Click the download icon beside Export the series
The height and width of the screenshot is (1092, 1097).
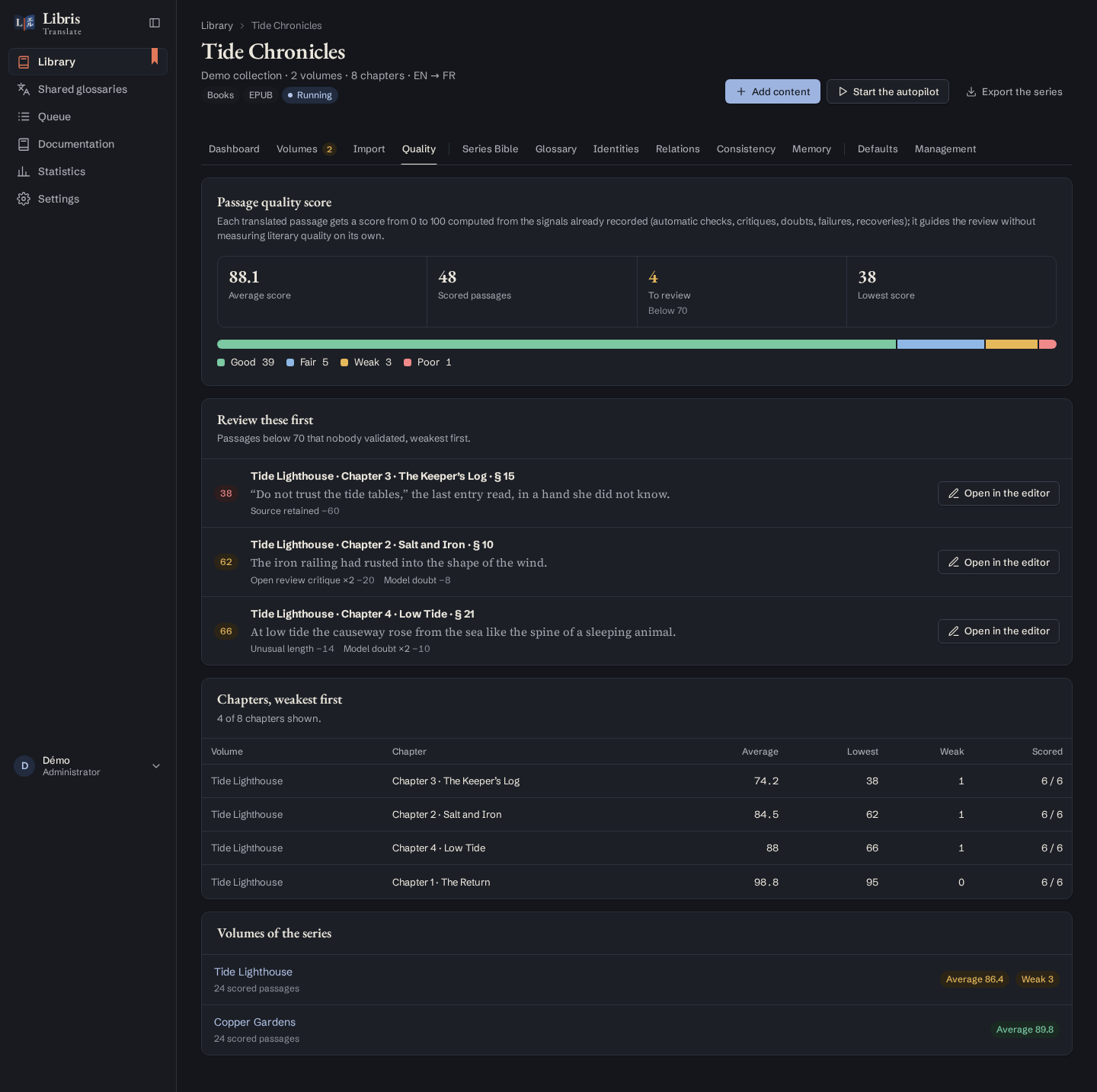pos(971,92)
